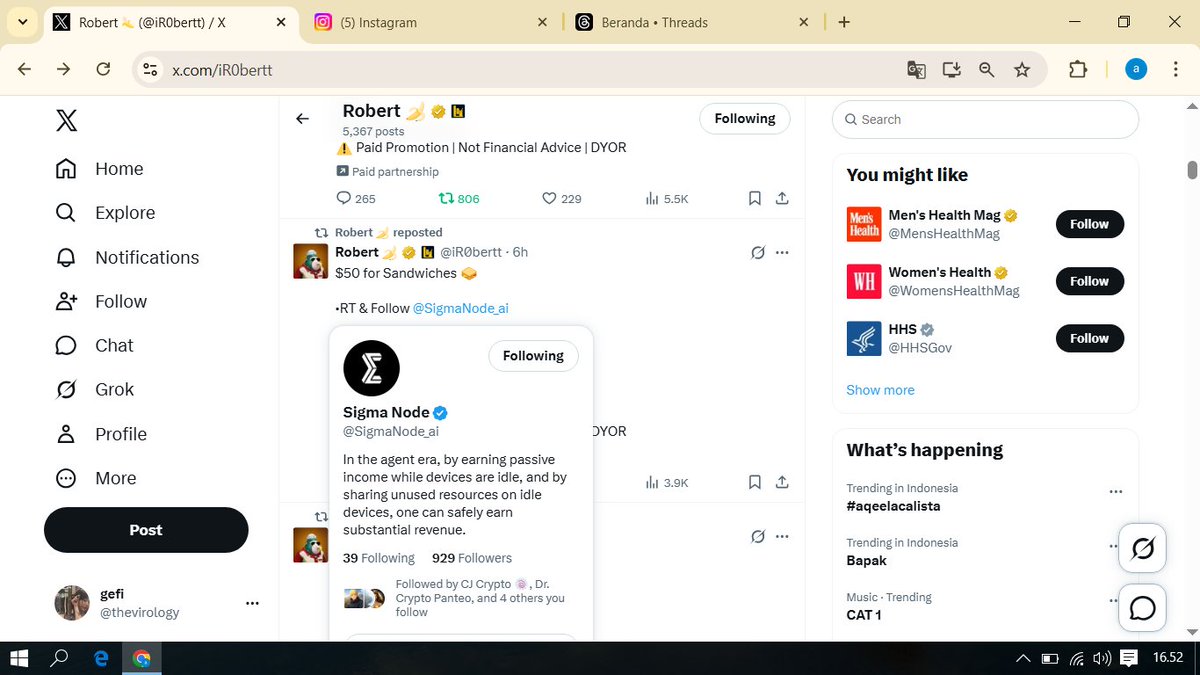Open the tab search dropdown
The height and width of the screenshot is (675, 1200).
[x=22, y=22]
